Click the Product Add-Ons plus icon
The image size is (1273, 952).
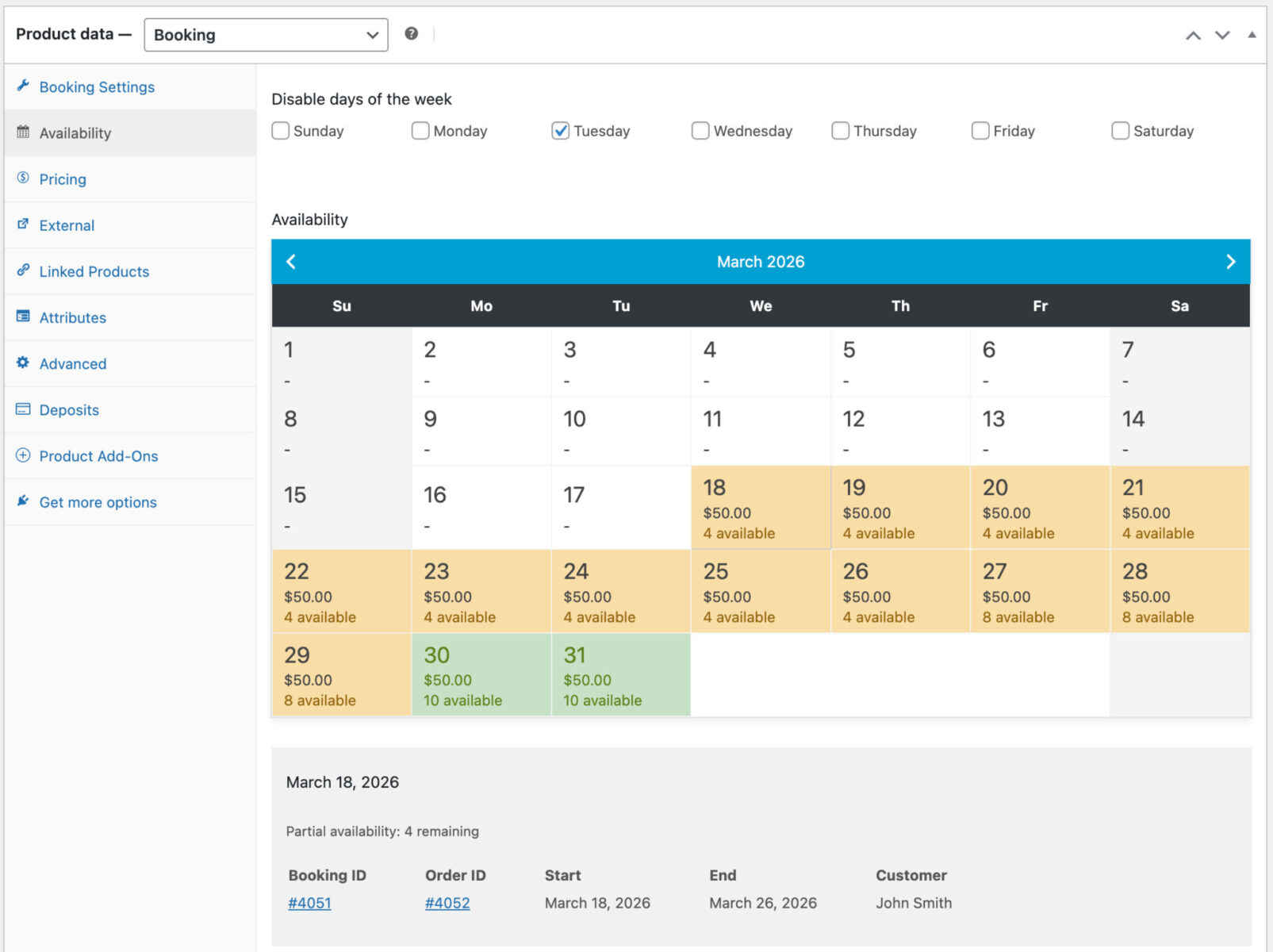[23, 456]
